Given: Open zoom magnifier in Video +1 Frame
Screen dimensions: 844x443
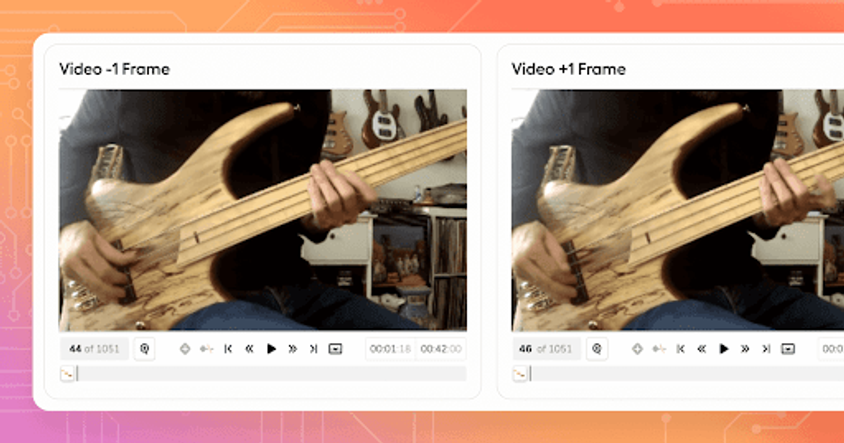Looking at the screenshot, I should click(x=597, y=349).
